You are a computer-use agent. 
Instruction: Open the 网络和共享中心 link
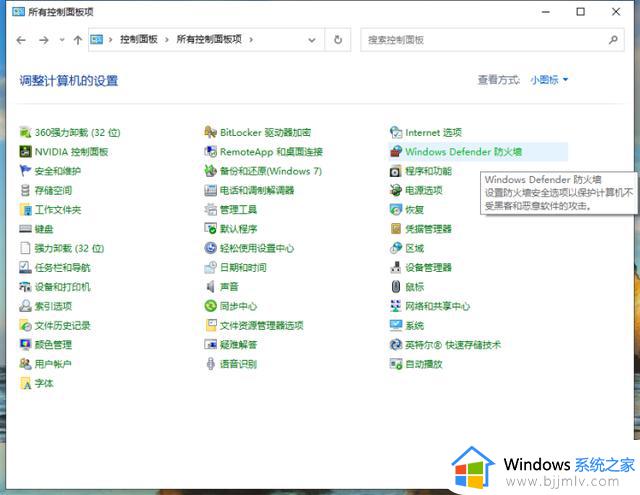(x=438, y=306)
